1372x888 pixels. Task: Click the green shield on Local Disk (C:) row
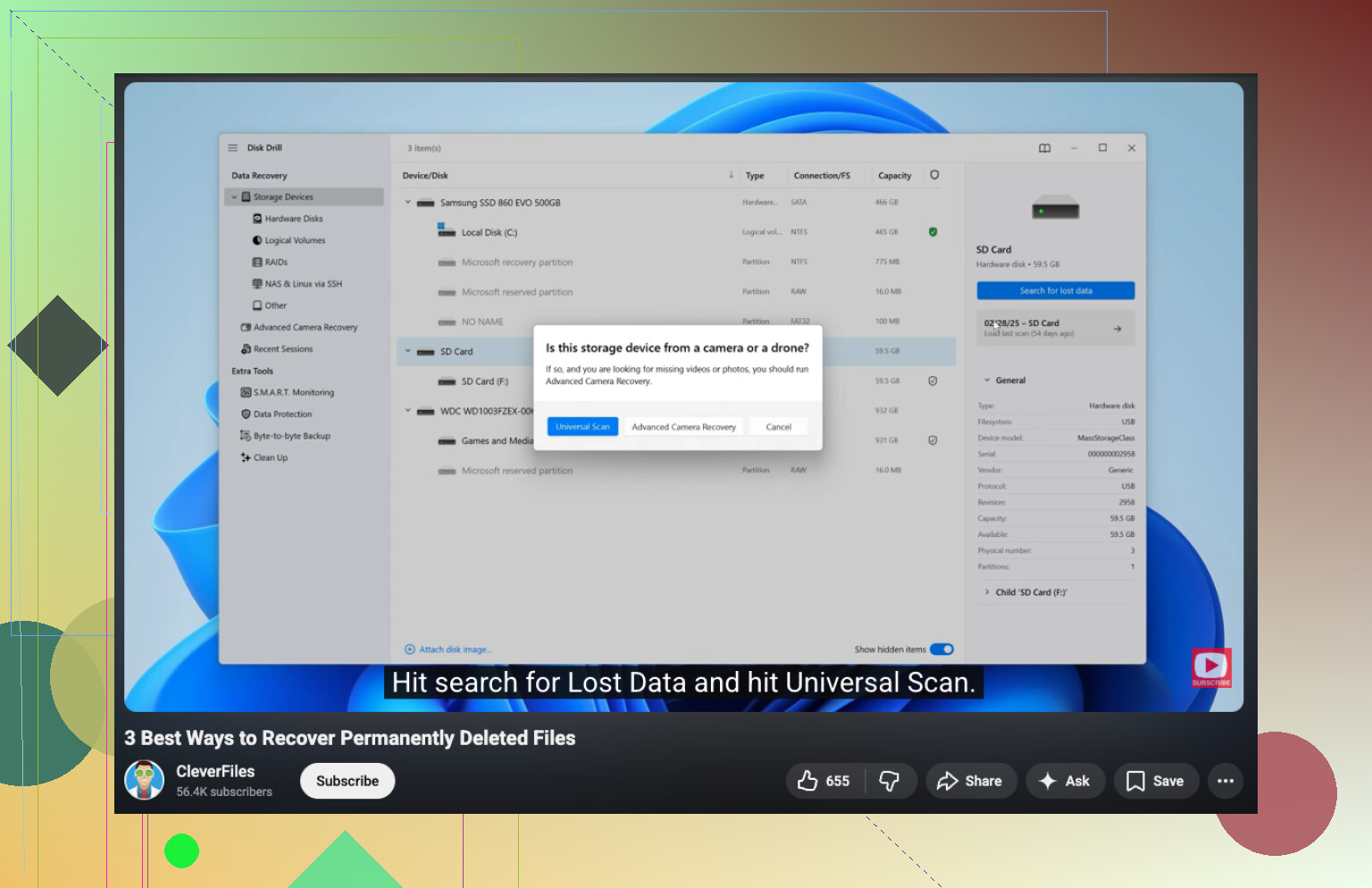click(x=933, y=232)
